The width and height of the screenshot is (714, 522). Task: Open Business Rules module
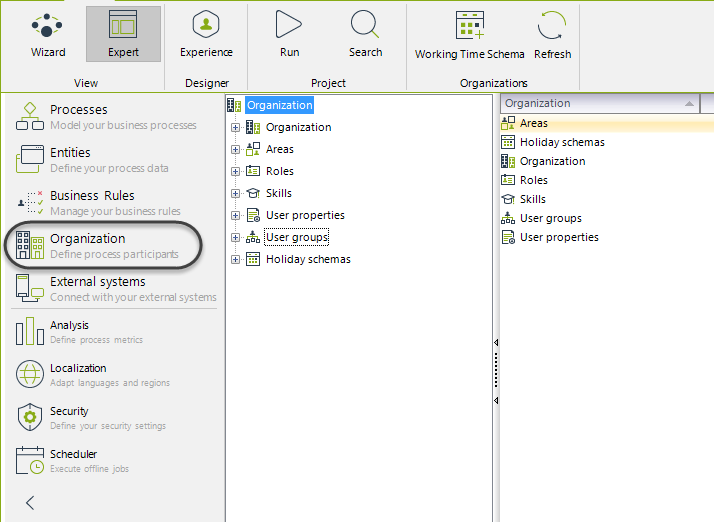tap(99, 203)
